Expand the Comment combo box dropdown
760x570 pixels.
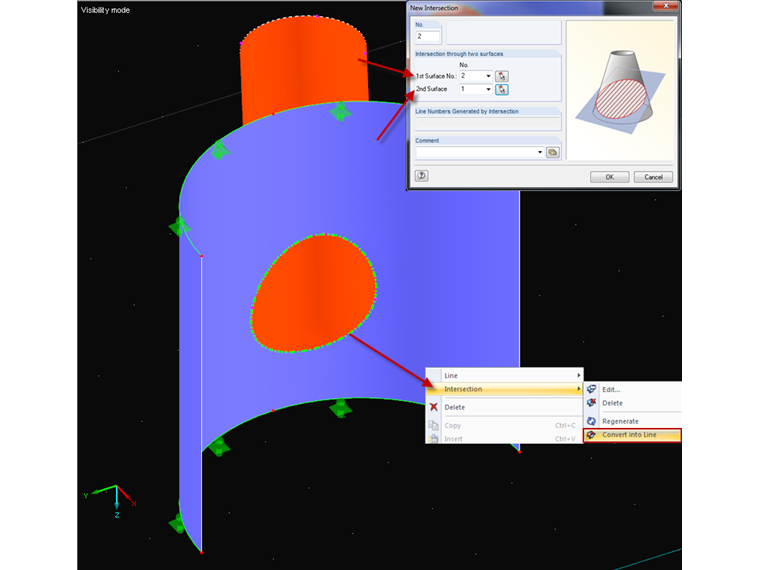540,152
